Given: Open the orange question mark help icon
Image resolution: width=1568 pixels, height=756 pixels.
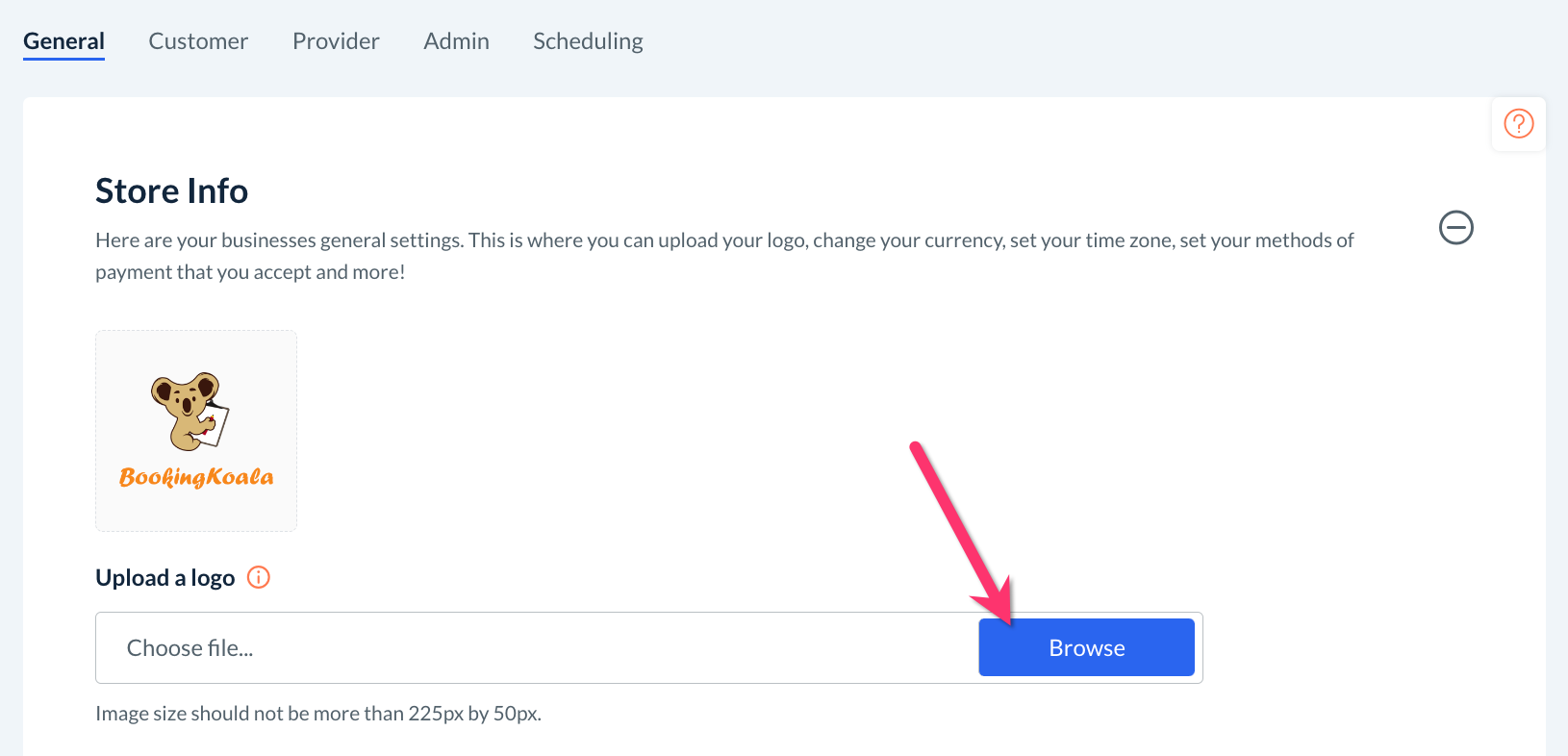Looking at the screenshot, I should click(x=1518, y=124).
